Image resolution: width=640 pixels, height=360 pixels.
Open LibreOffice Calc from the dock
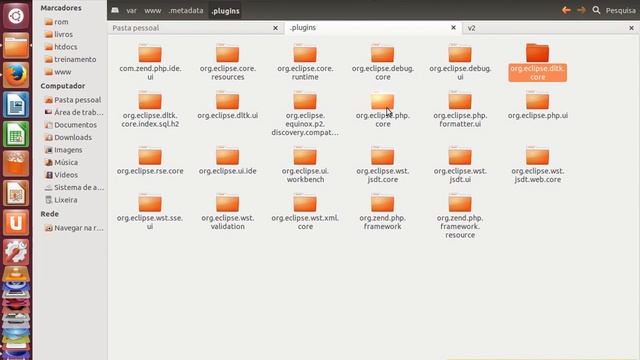[16, 134]
